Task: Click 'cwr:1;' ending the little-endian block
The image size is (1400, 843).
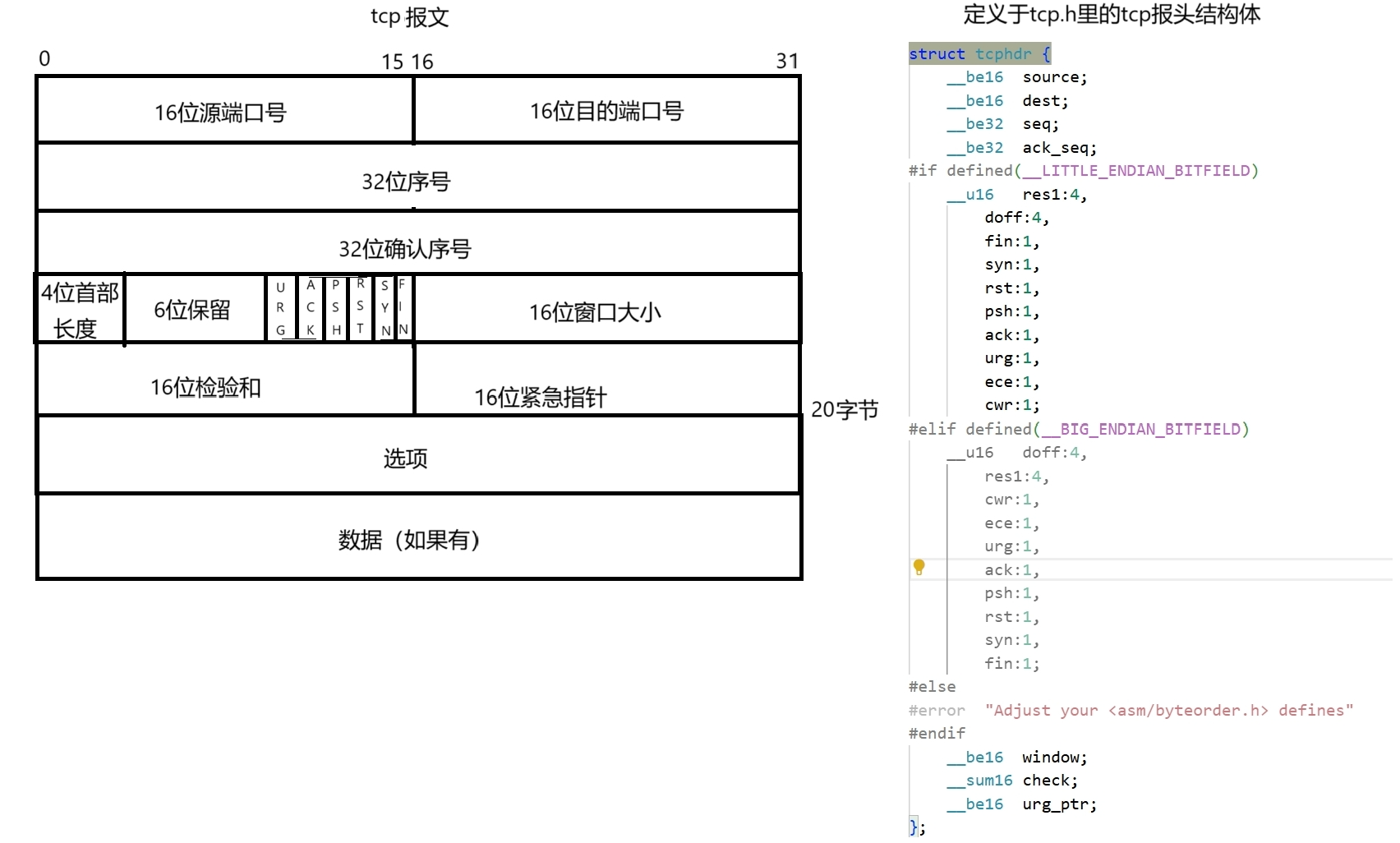Action: 1012,405
